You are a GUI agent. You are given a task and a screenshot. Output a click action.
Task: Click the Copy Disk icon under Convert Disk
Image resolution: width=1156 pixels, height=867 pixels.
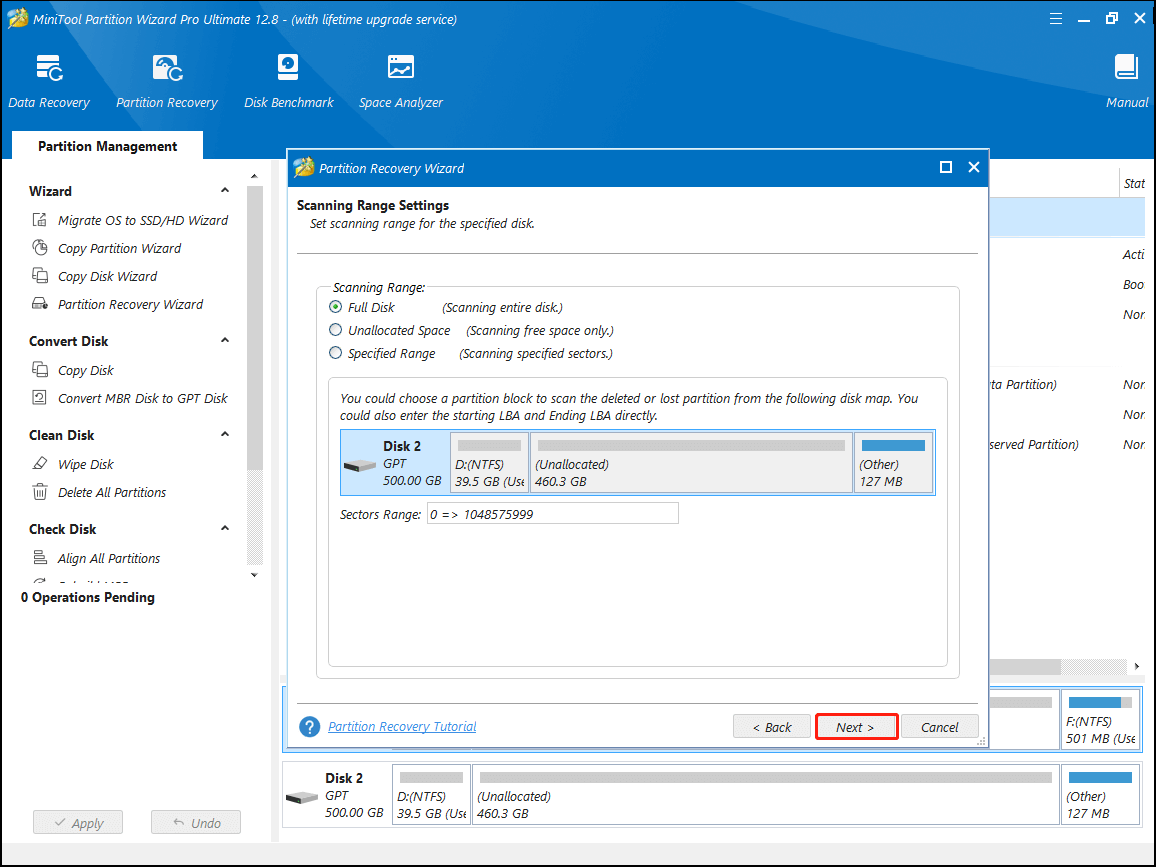pyautogui.click(x=40, y=369)
